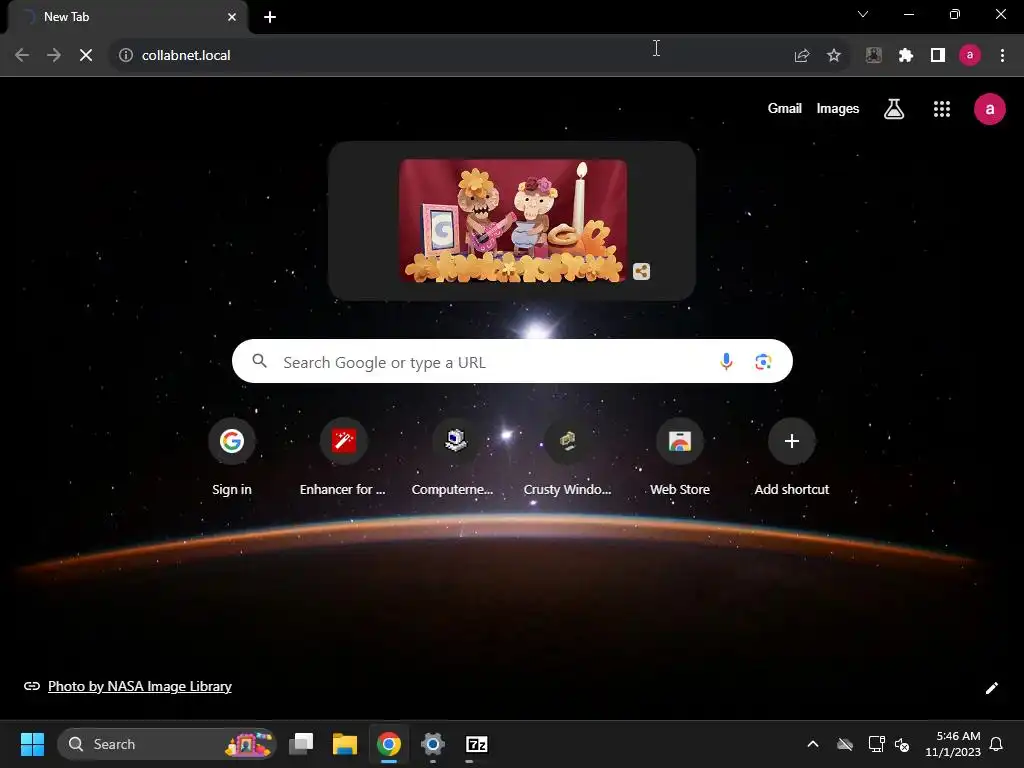
Task: Open Settings gear on taskbar
Action: click(432, 744)
